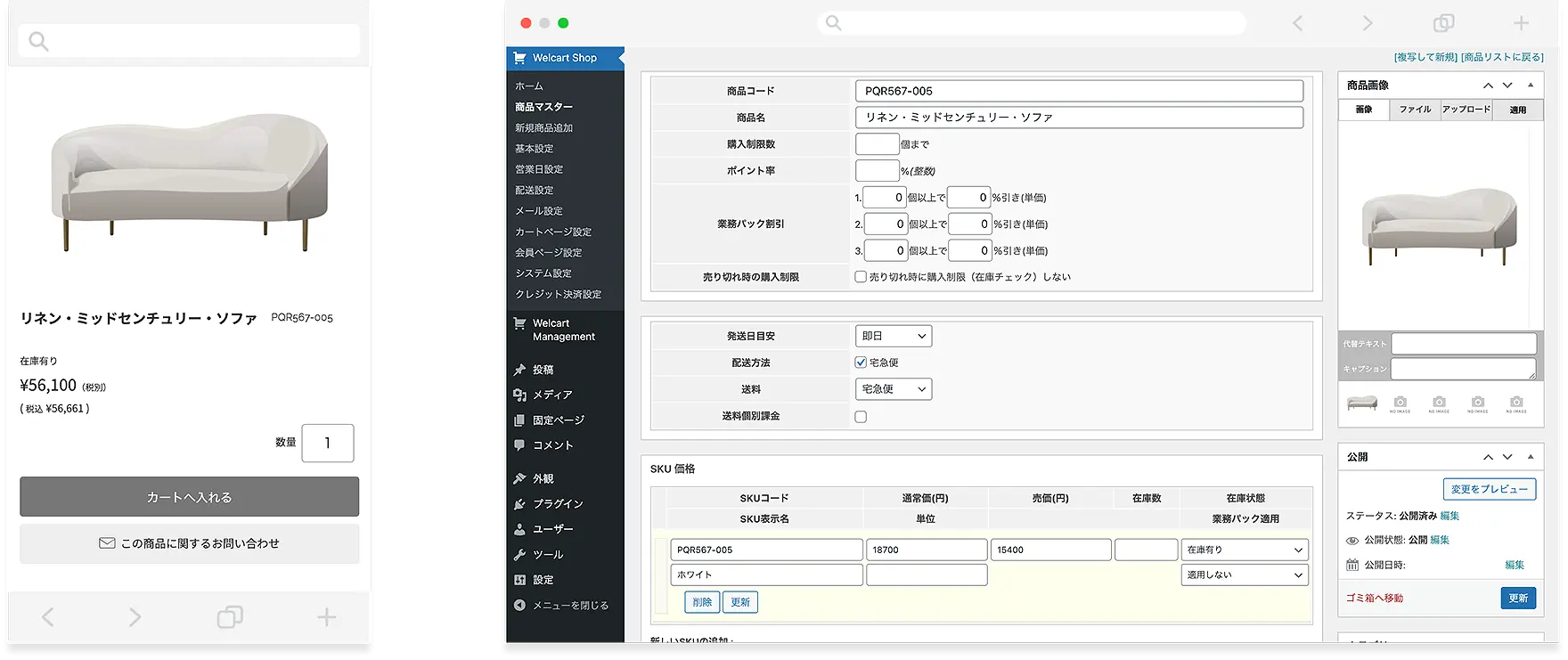Open the 発送日目安 dropdown showing 即日
Image resolution: width=1568 pixels, height=660 pixels.
point(894,337)
